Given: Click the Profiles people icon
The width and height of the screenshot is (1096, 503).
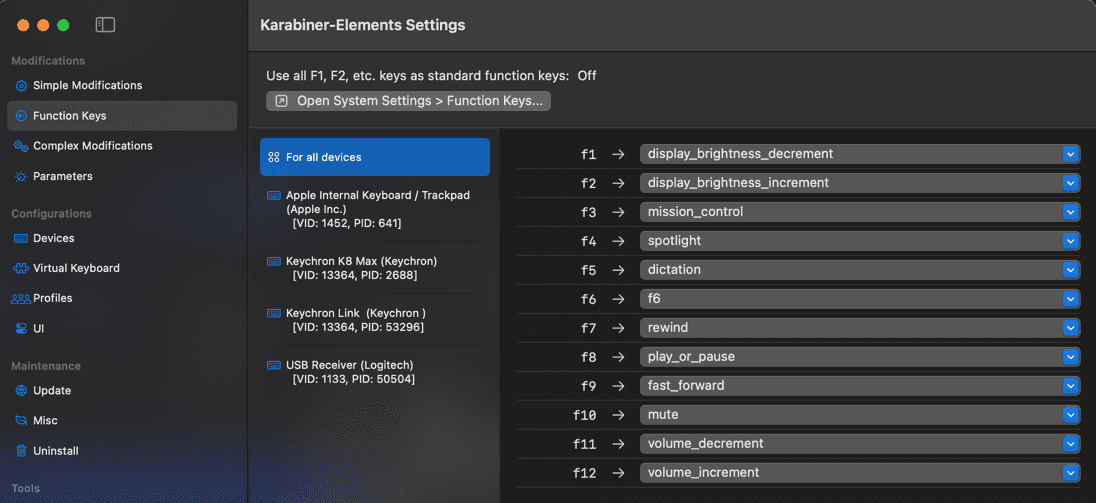Looking at the screenshot, I should 21,299.
